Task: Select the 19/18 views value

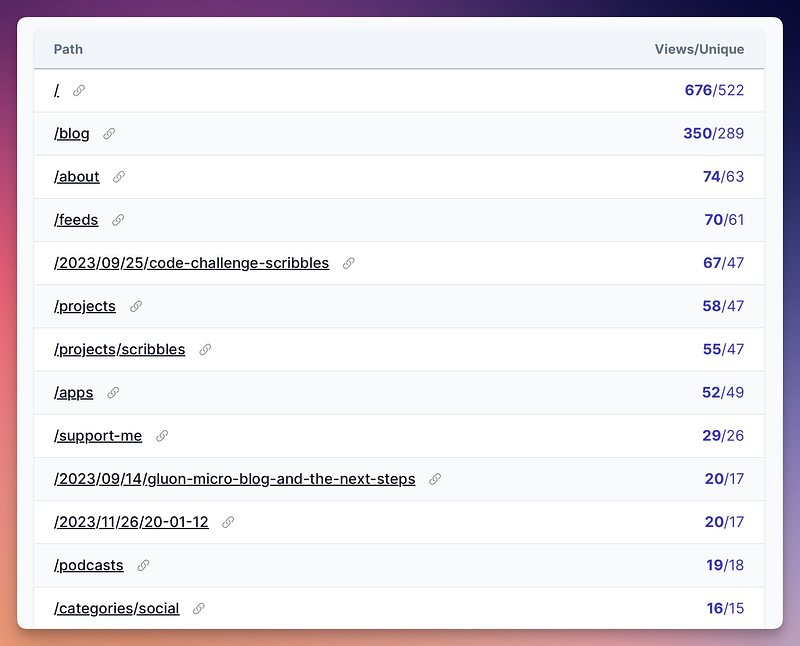Action: coord(725,565)
